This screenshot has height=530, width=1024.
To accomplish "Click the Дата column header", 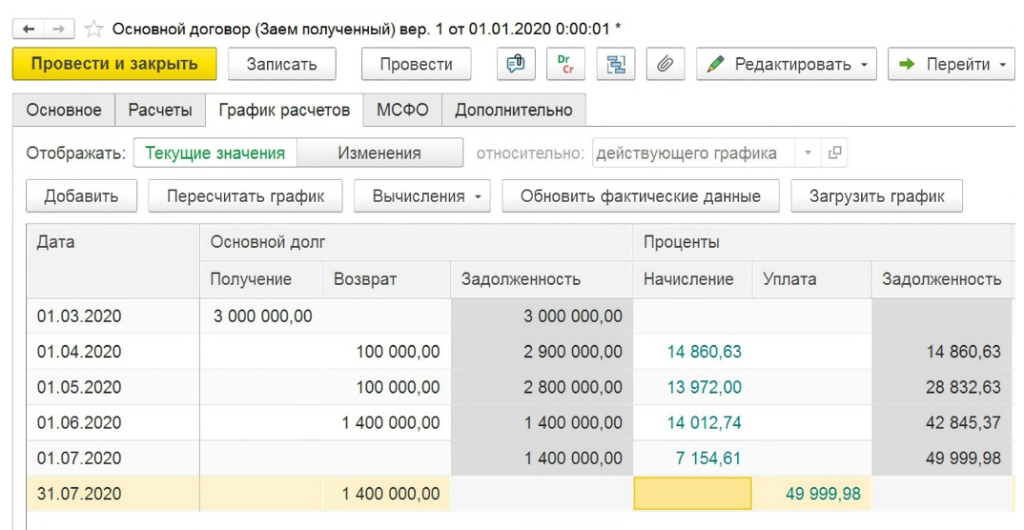I will (113, 261).
